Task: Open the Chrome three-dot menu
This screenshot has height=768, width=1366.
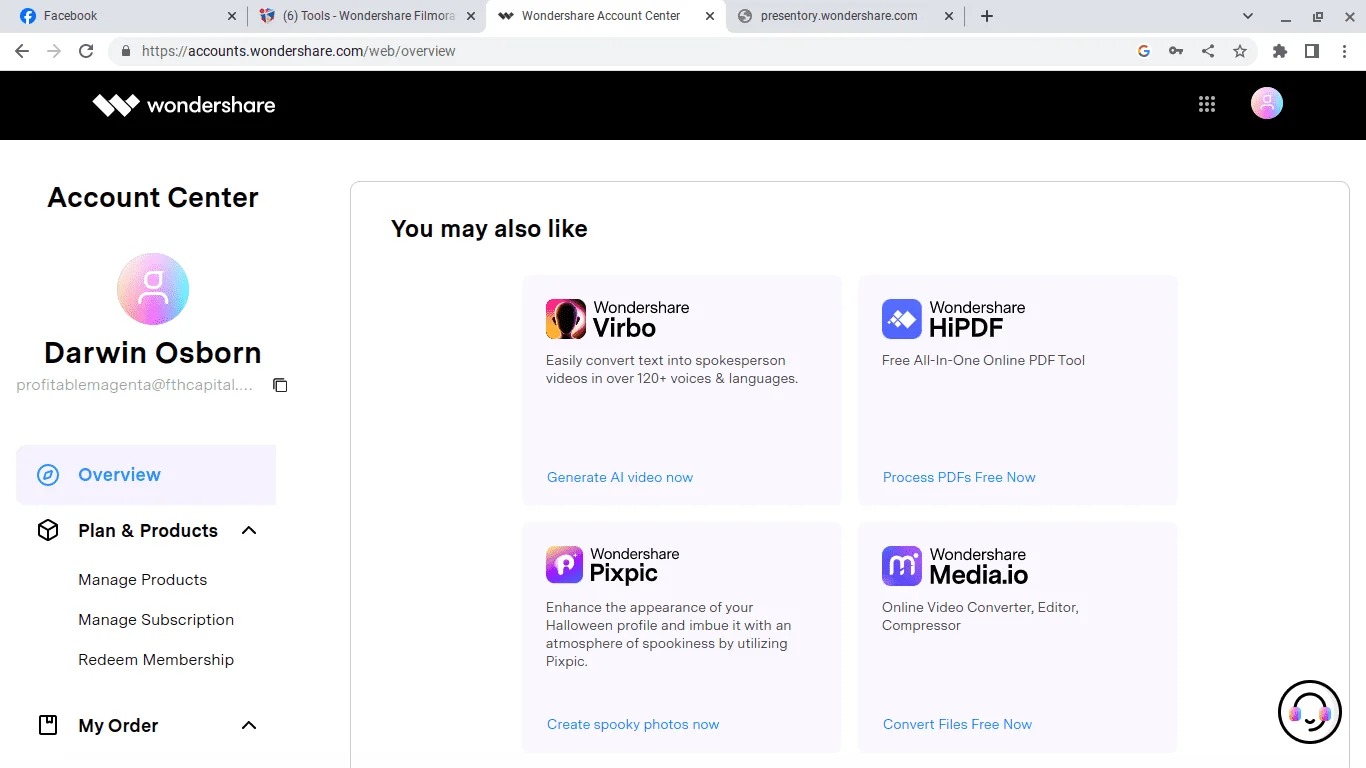Action: (1344, 51)
